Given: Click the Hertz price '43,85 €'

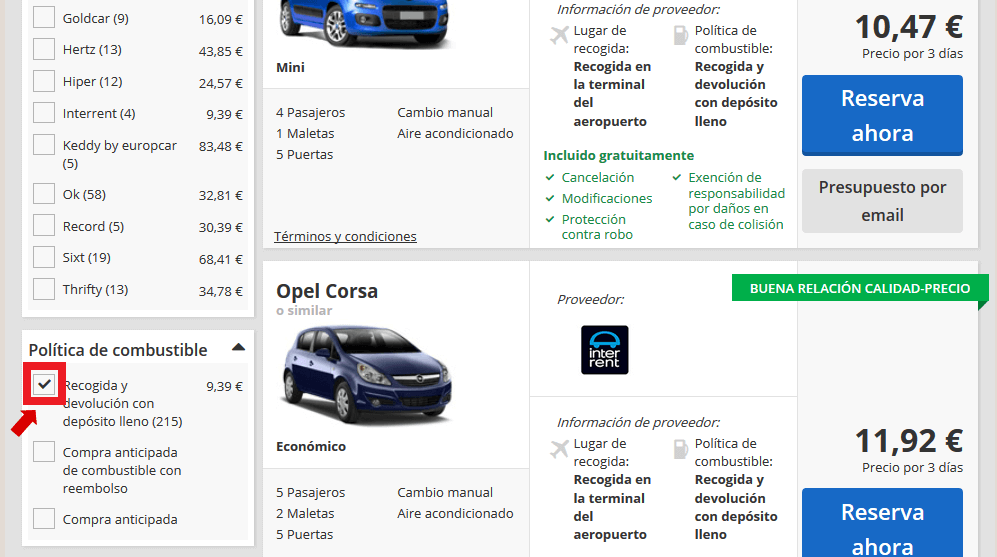Looking at the screenshot, I should click(221, 52).
